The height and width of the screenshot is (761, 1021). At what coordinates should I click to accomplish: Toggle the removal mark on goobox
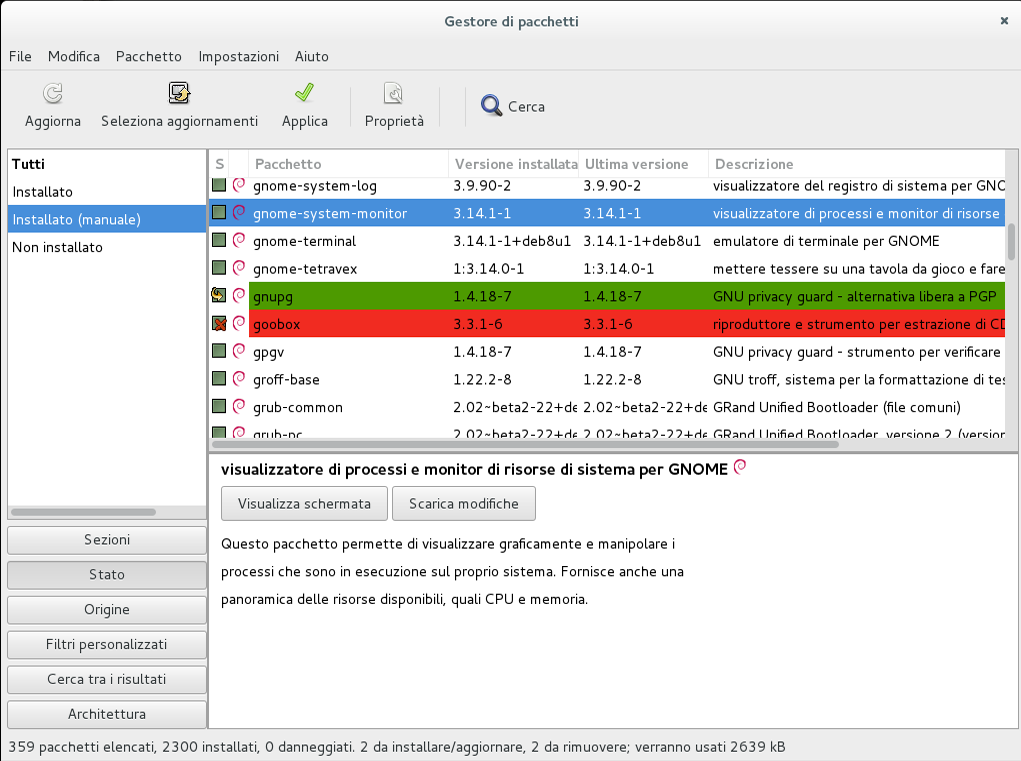pyautogui.click(x=219, y=324)
